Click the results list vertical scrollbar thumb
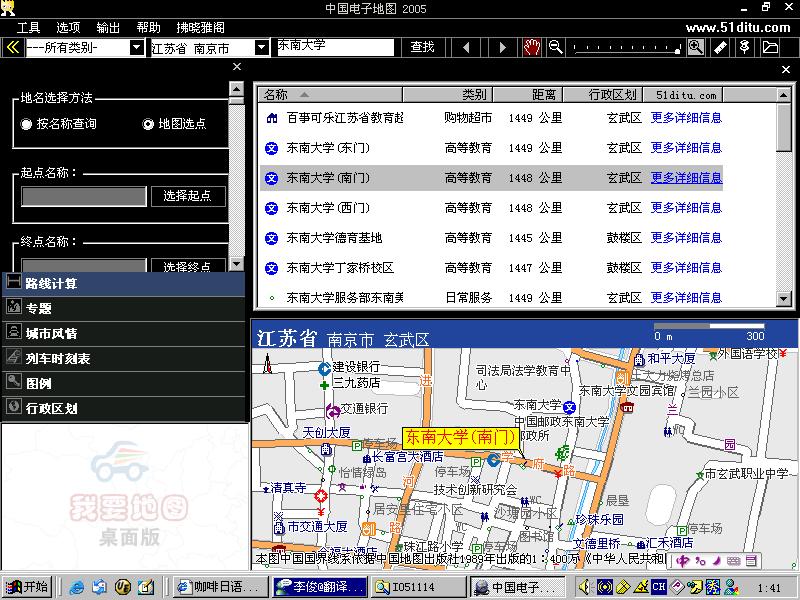Image resolution: width=800 pixels, height=600 pixels. click(x=783, y=128)
